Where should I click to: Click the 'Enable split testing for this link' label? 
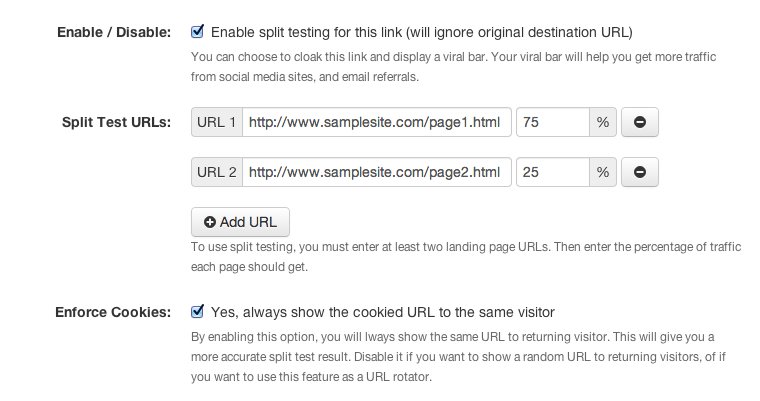coord(422,32)
